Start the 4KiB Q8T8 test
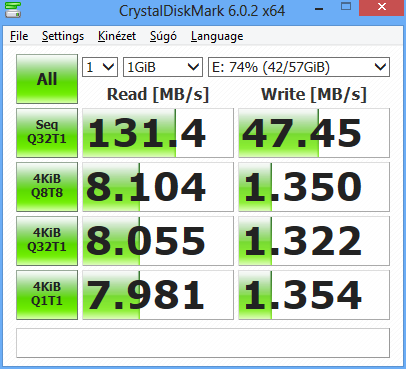This screenshot has height=369, width=406. [x=47, y=187]
